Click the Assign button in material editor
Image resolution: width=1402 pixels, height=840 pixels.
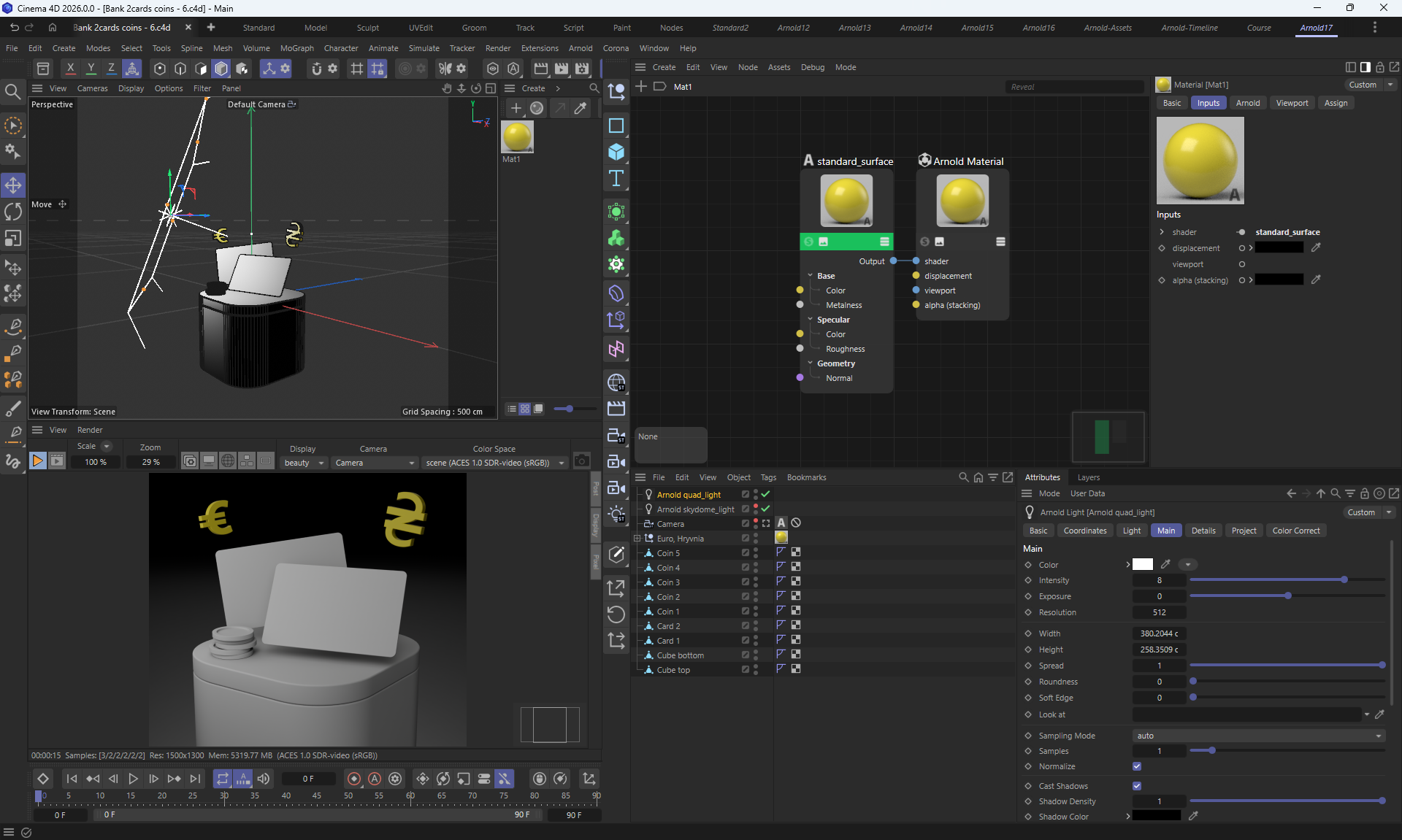pyautogui.click(x=1336, y=103)
